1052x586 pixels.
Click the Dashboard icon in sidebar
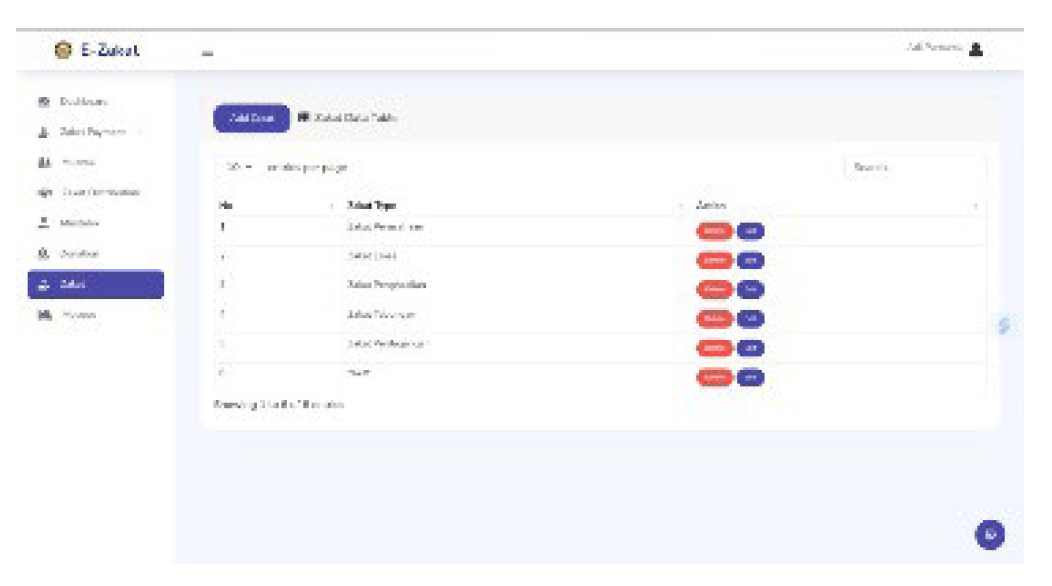point(43,102)
